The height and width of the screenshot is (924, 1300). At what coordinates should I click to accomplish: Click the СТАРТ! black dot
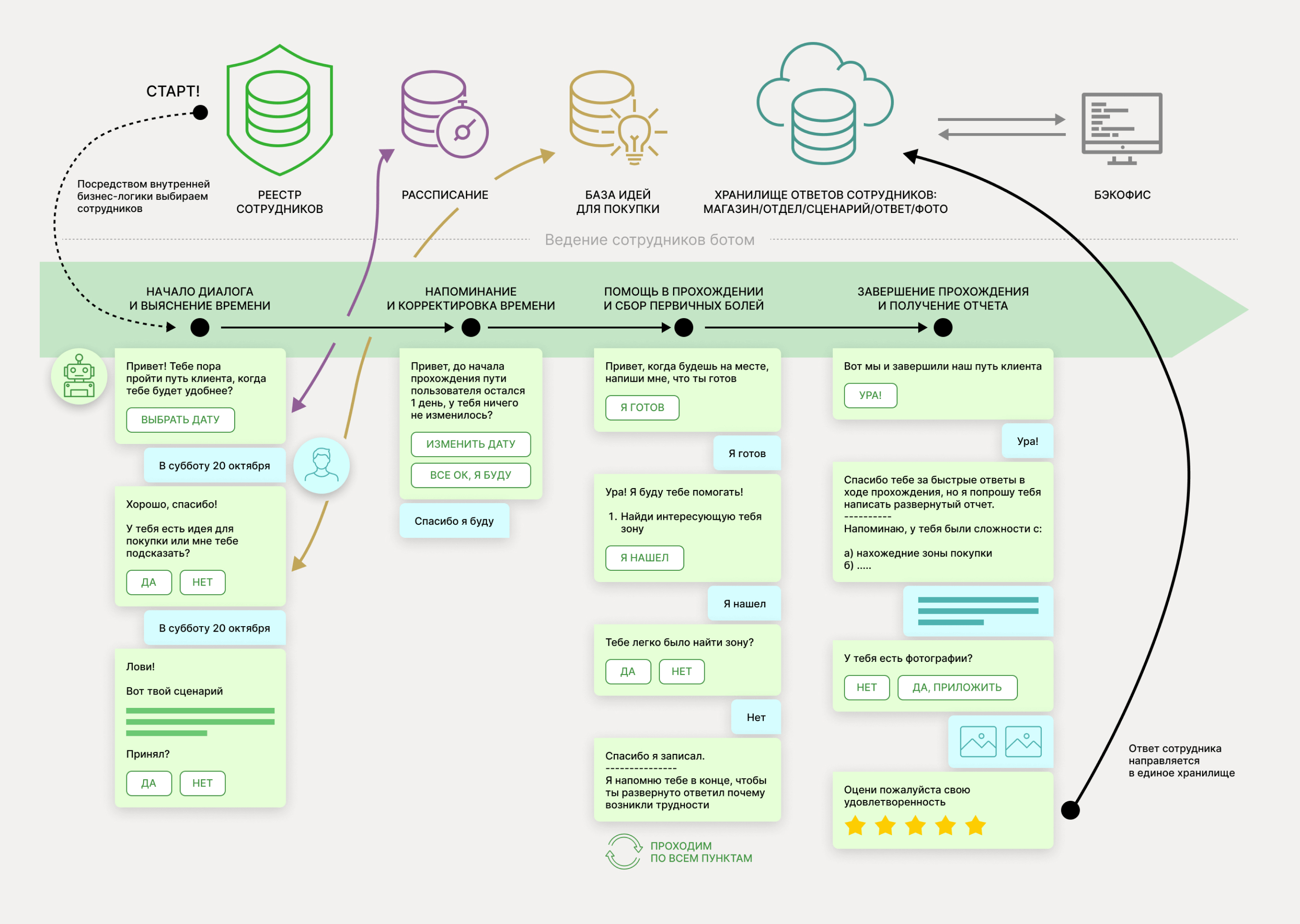[200, 113]
